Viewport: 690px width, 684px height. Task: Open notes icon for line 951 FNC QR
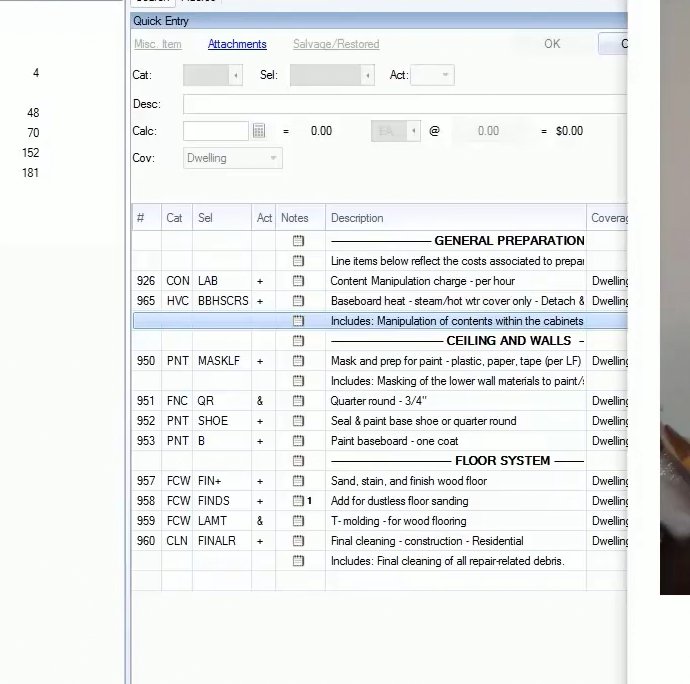coord(298,401)
